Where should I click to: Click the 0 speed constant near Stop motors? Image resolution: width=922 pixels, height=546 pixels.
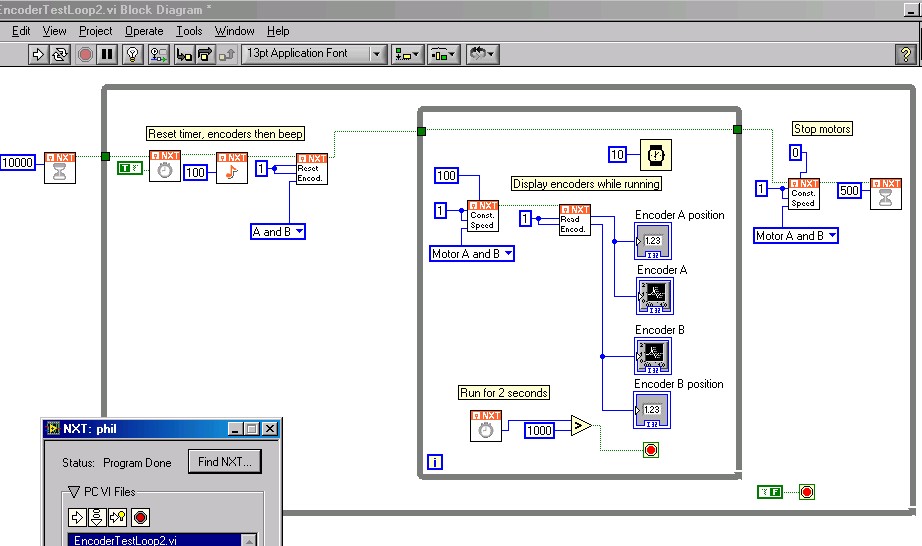pos(795,153)
